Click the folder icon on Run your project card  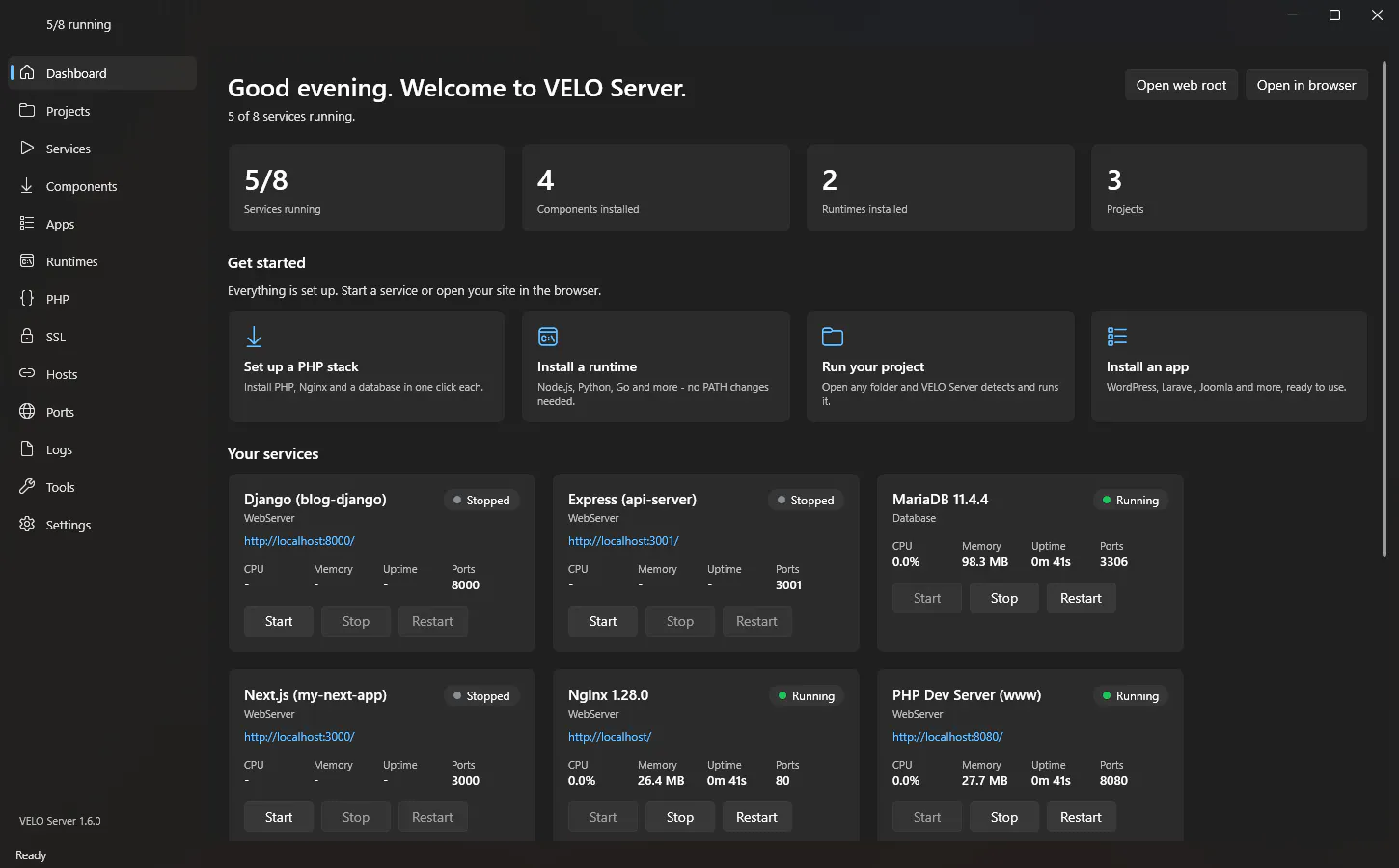coord(833,337)
